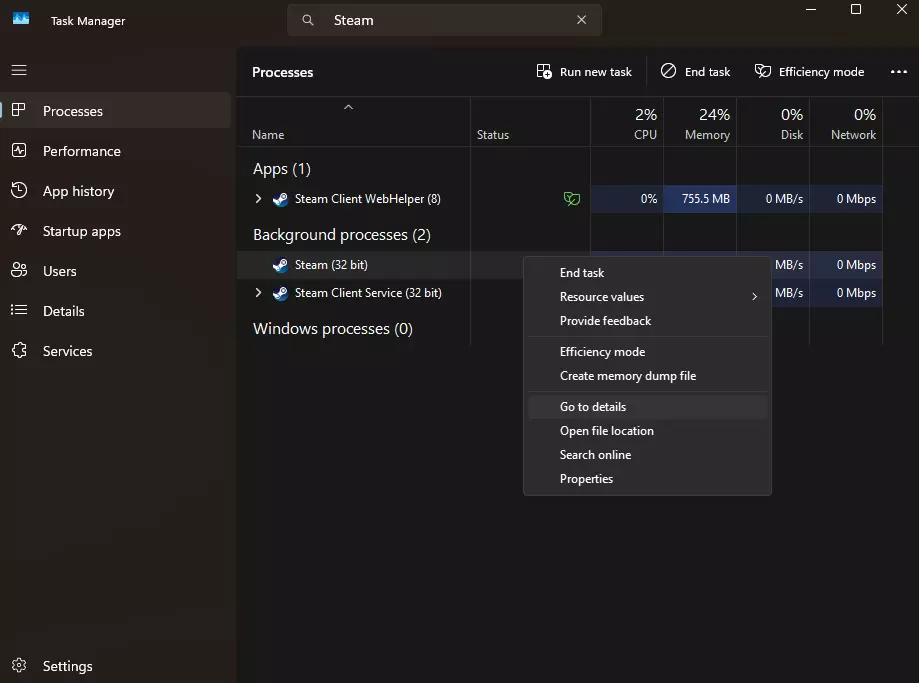The image size is (919, 683).
Task: Click the sort arrow above Name
Action: click(348, 107)
